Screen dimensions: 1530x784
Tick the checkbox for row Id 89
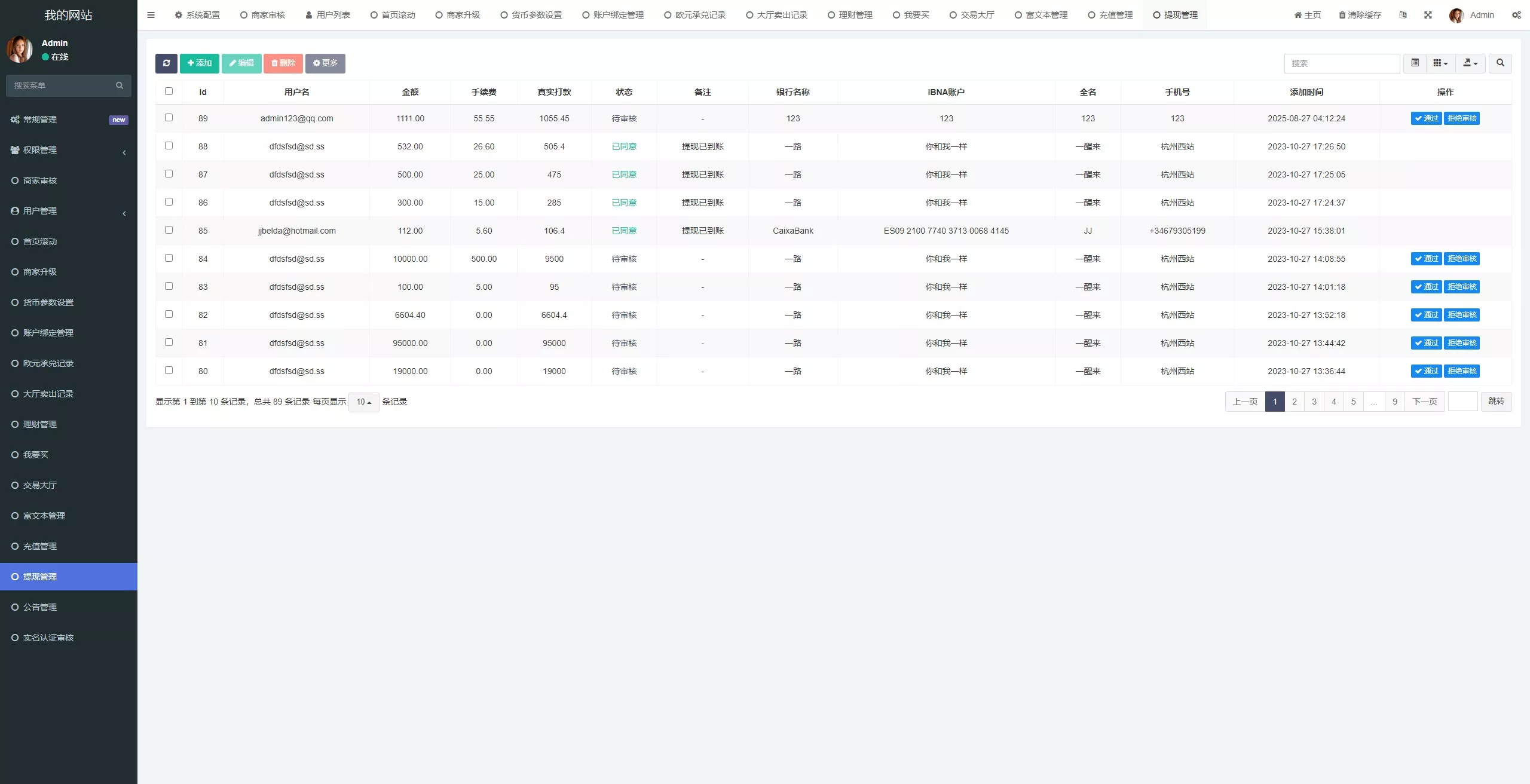point(169,118)
